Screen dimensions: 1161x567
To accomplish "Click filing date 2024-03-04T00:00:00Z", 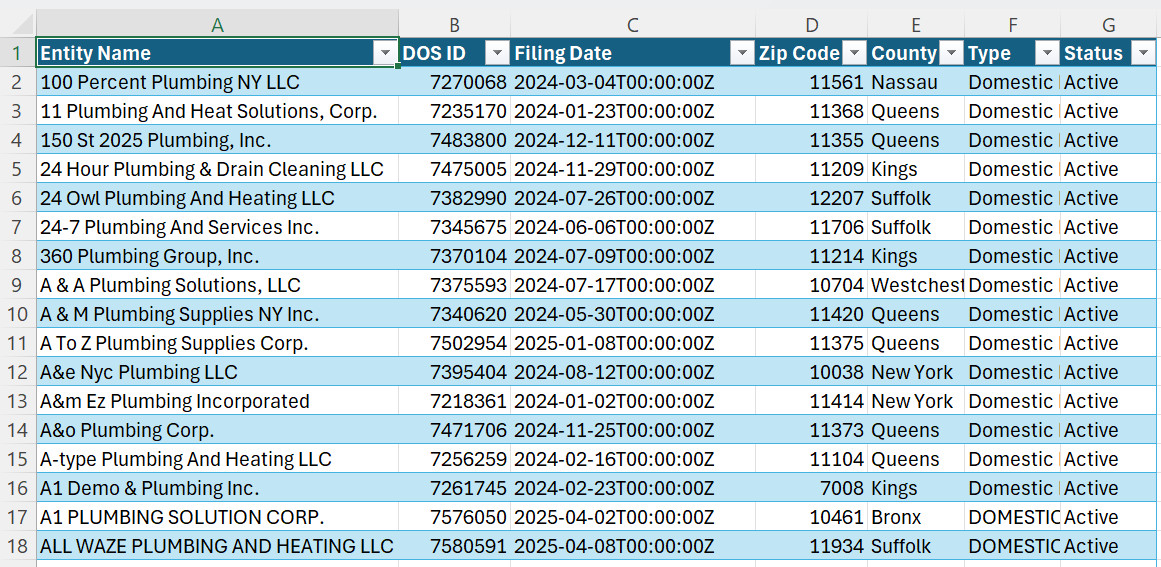I will [633, 82].
